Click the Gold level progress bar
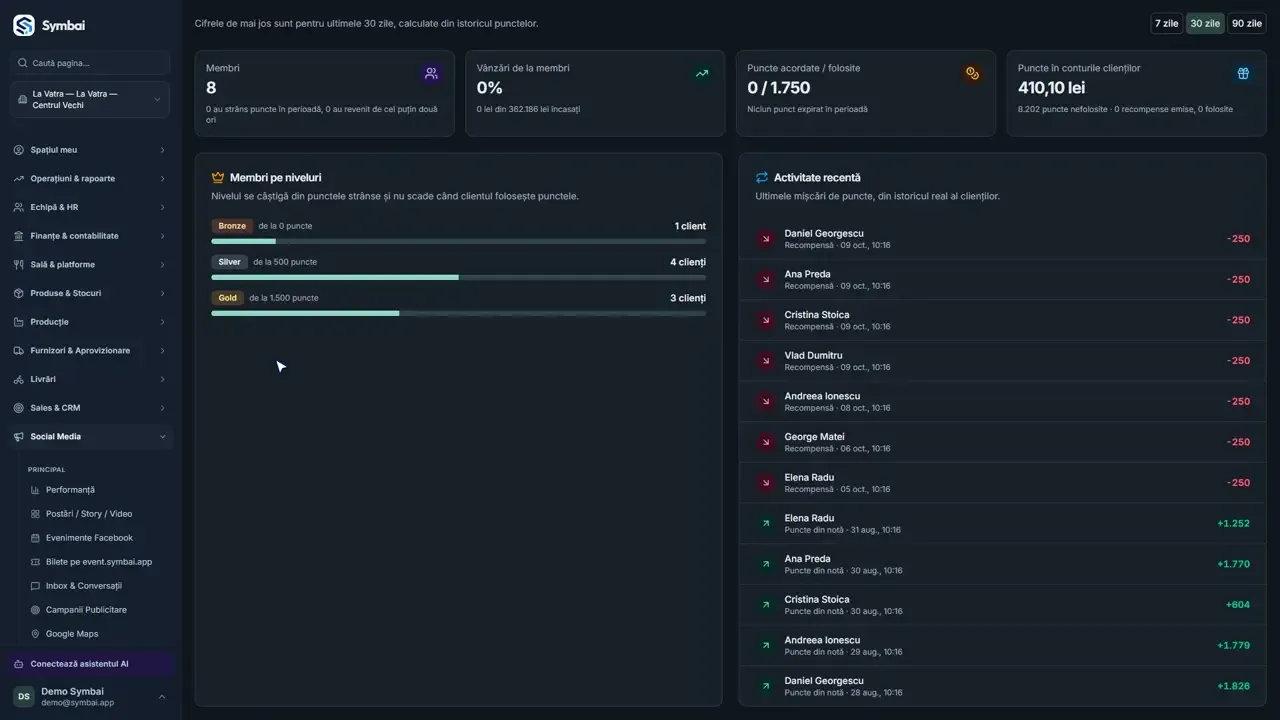The width and height of the screenshot is (1280, 720). pos(458,313)
